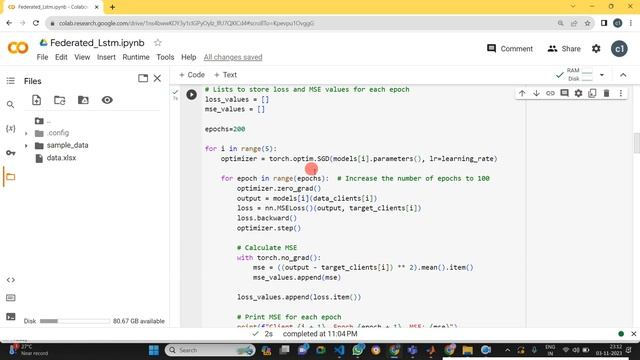Image resolution: width=640 pixels, height=360 pixels.
Task: Go to the Colab logo home
Action: pos(18,48)
